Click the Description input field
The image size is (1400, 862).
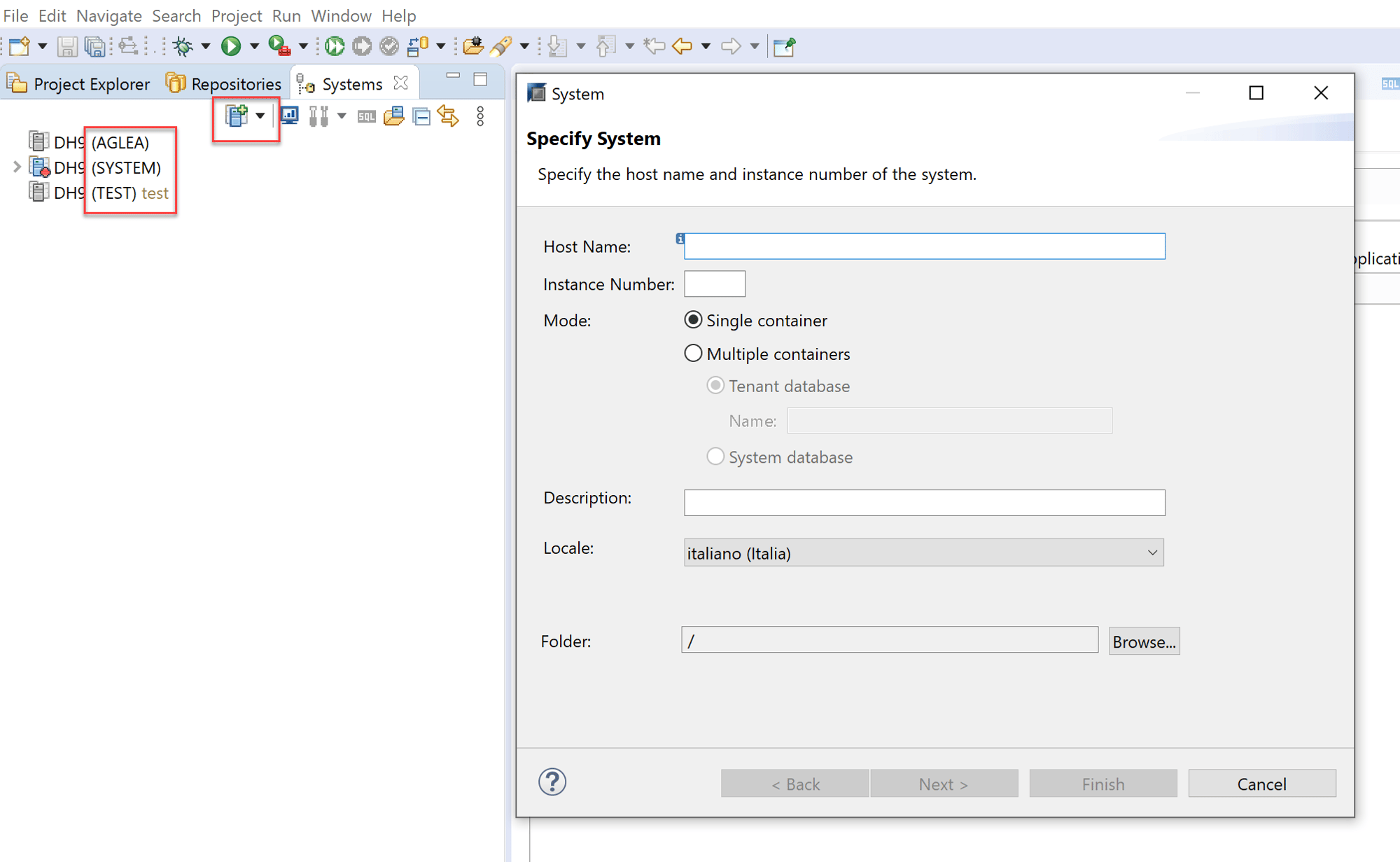[924, 503]
